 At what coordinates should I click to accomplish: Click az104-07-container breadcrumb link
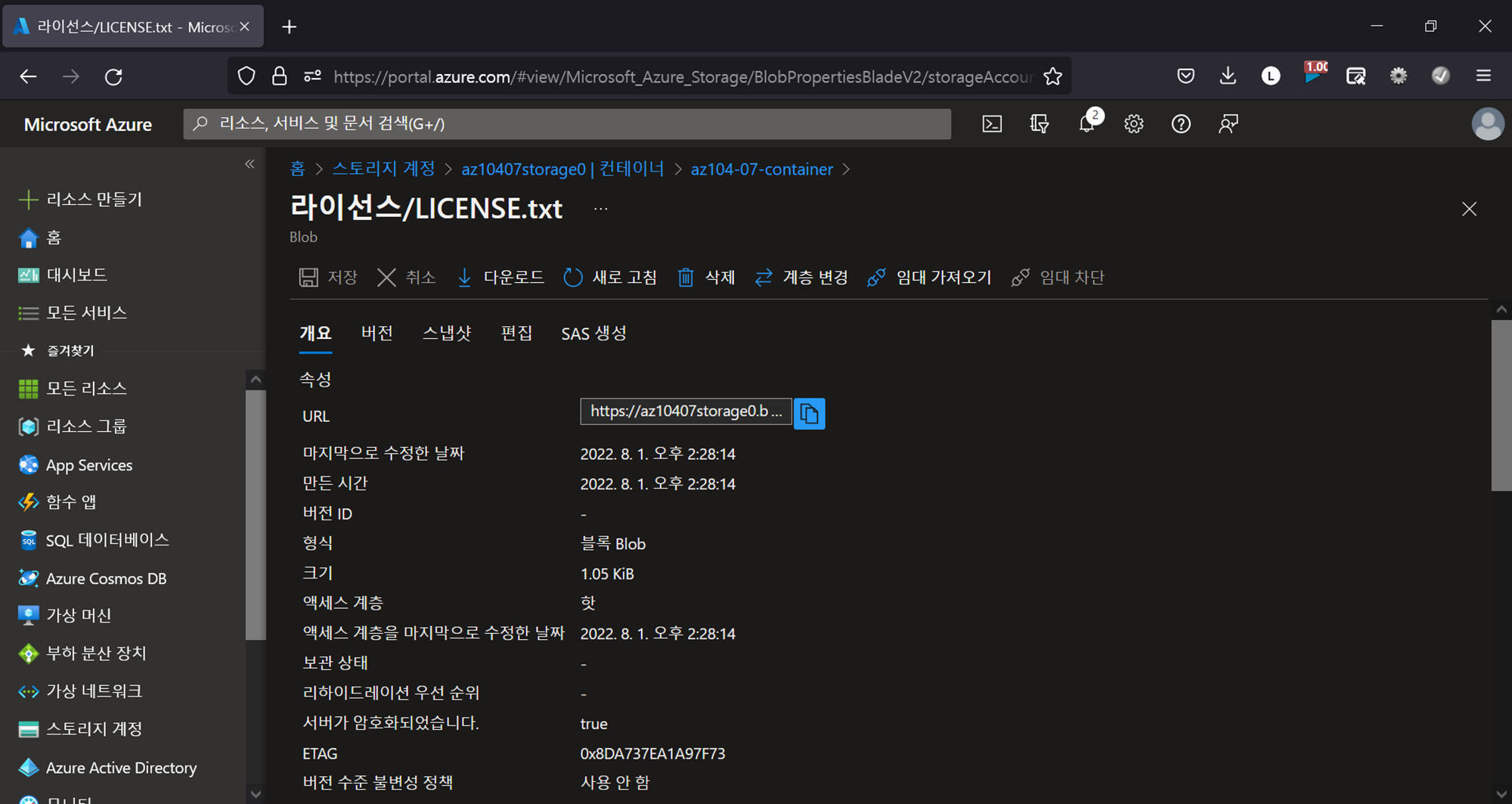[761, 169]
